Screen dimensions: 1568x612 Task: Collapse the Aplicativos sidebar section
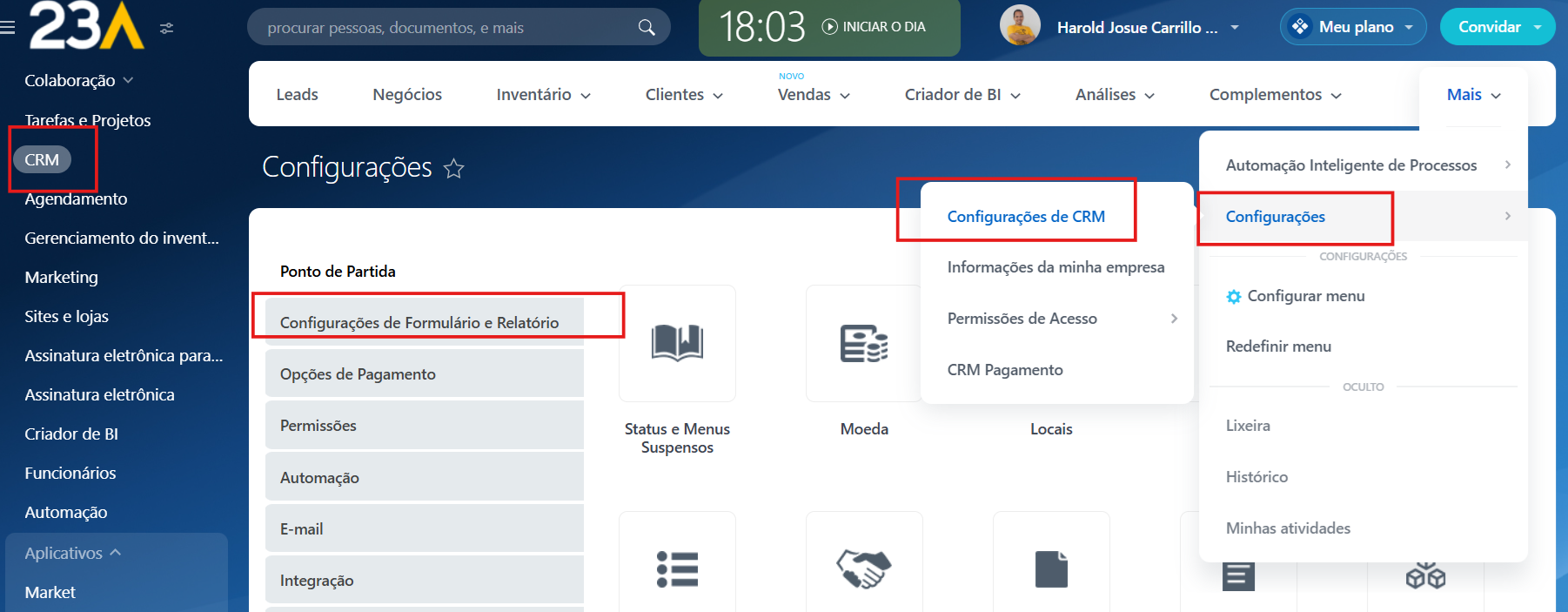(x=73, y=553)
